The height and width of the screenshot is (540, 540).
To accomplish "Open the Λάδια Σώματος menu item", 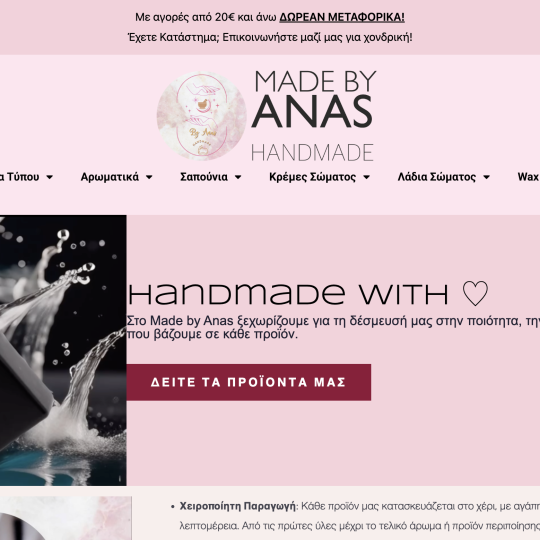I will pos(437,177).
